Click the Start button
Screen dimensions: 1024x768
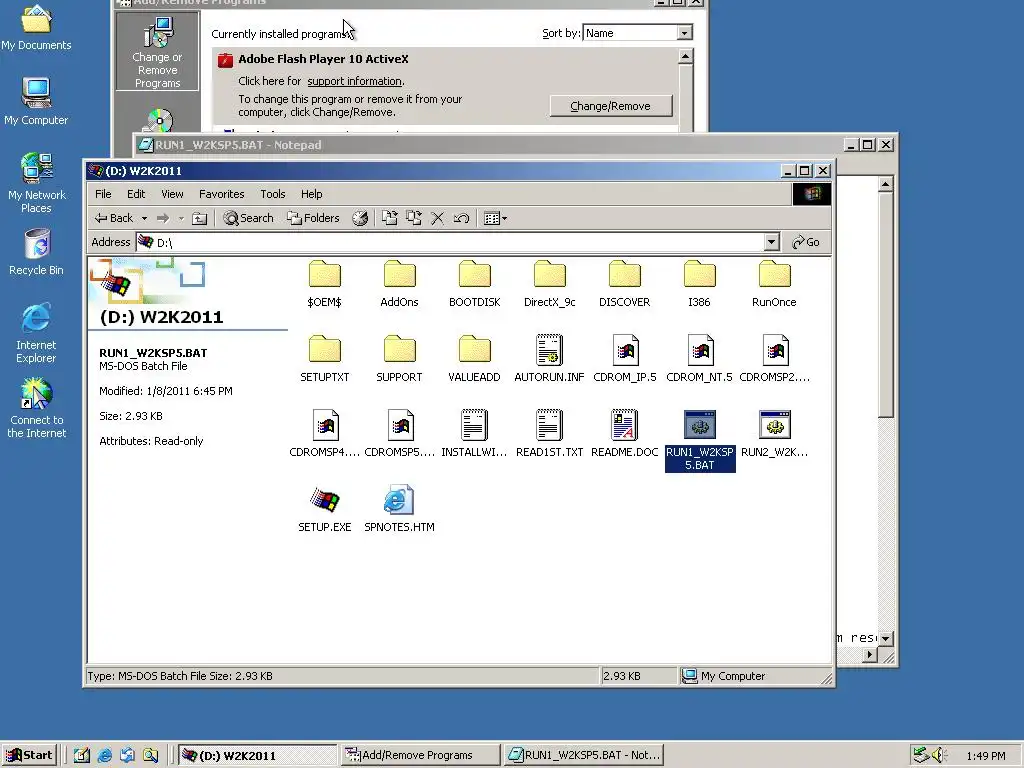29,756
